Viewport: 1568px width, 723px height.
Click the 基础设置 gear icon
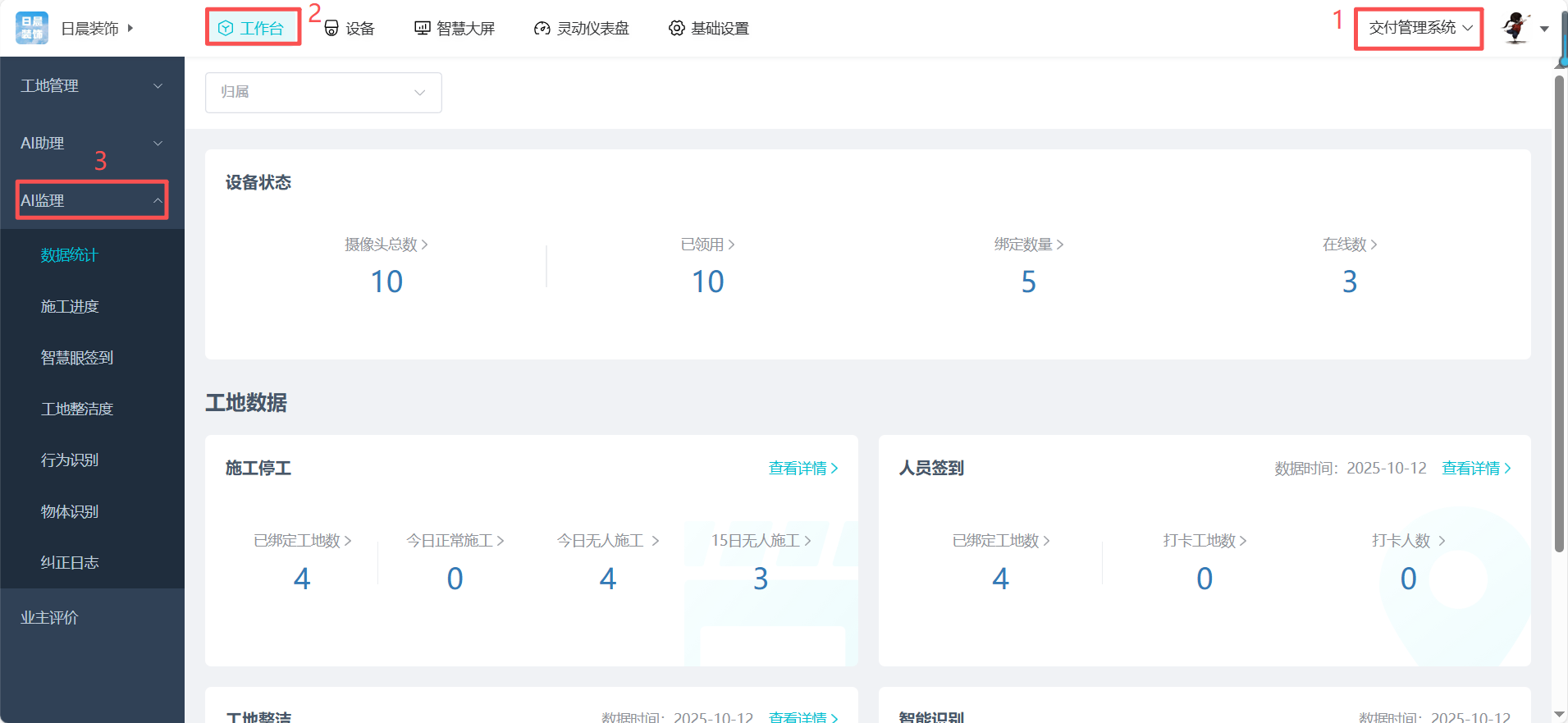click(676, 29)
